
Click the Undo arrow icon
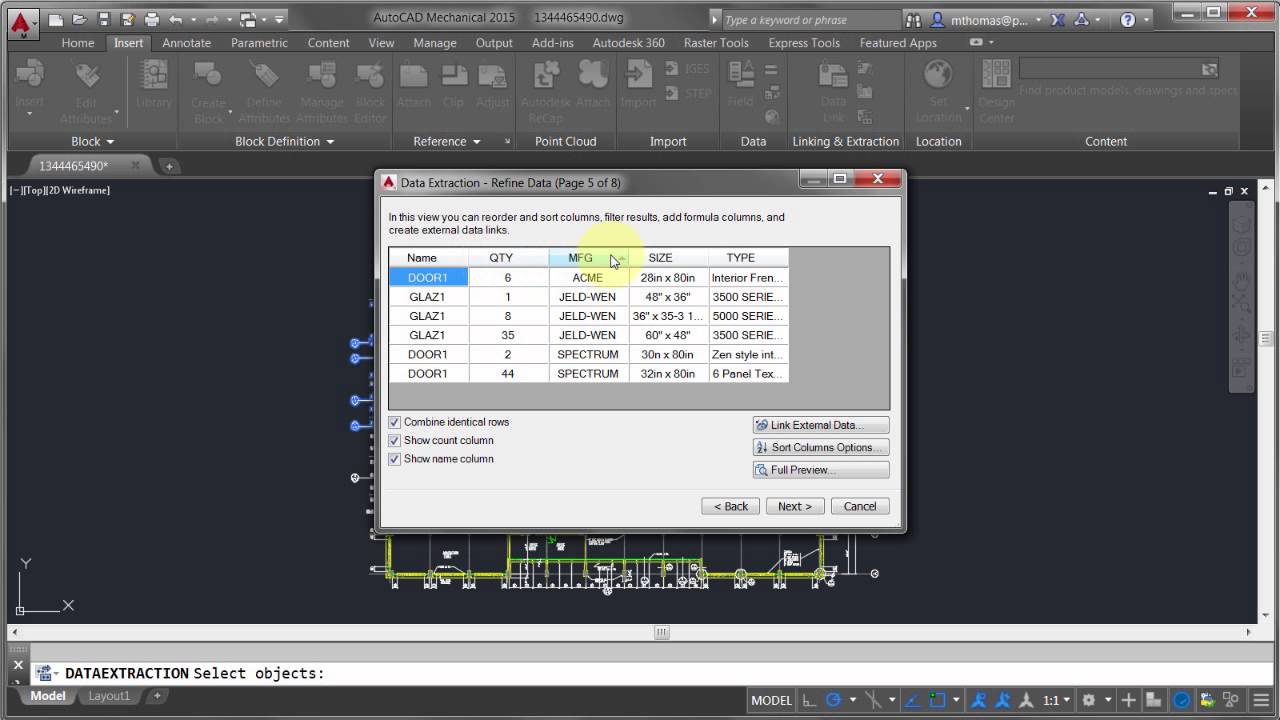176,19
